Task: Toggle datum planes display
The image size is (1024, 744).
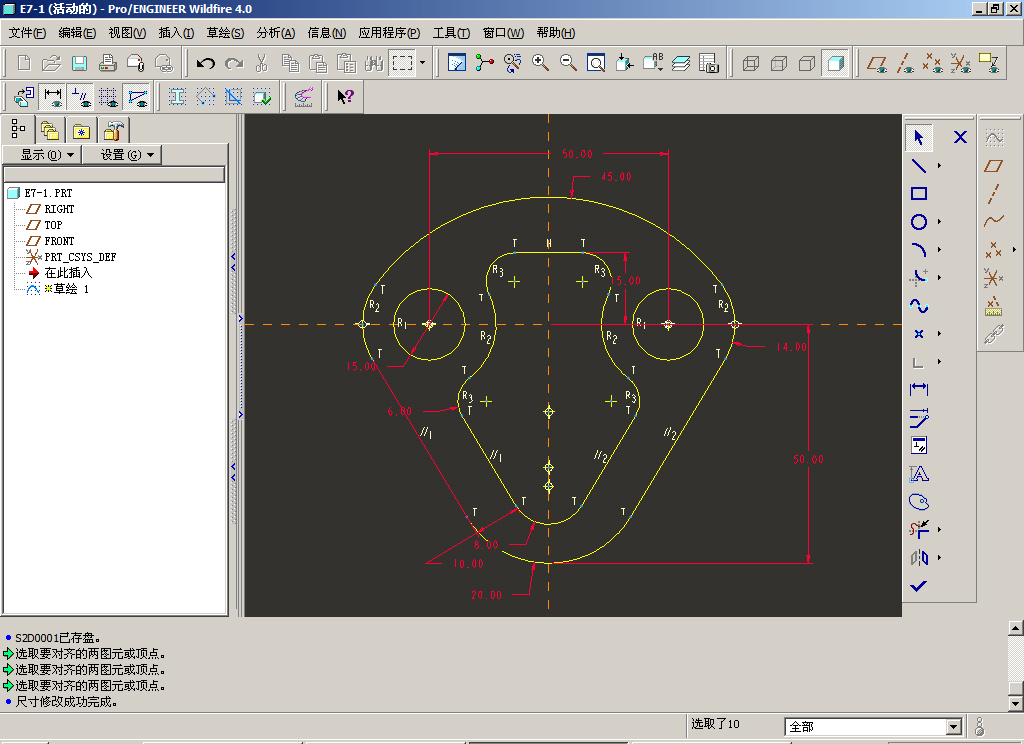Action: click(876, 63)
